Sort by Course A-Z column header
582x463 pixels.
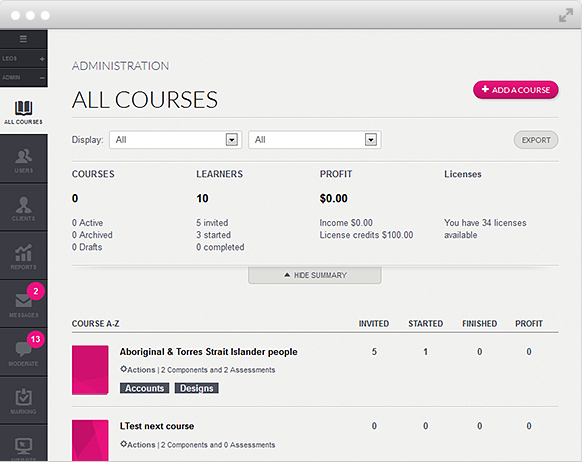coord(95,323)
